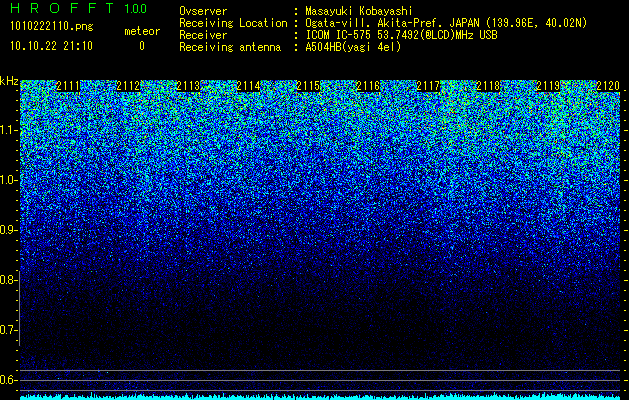The width and height of the screenshot is (629, 400).
Task: Click the 0.8 frequency axis label
Action: (7, 280)
